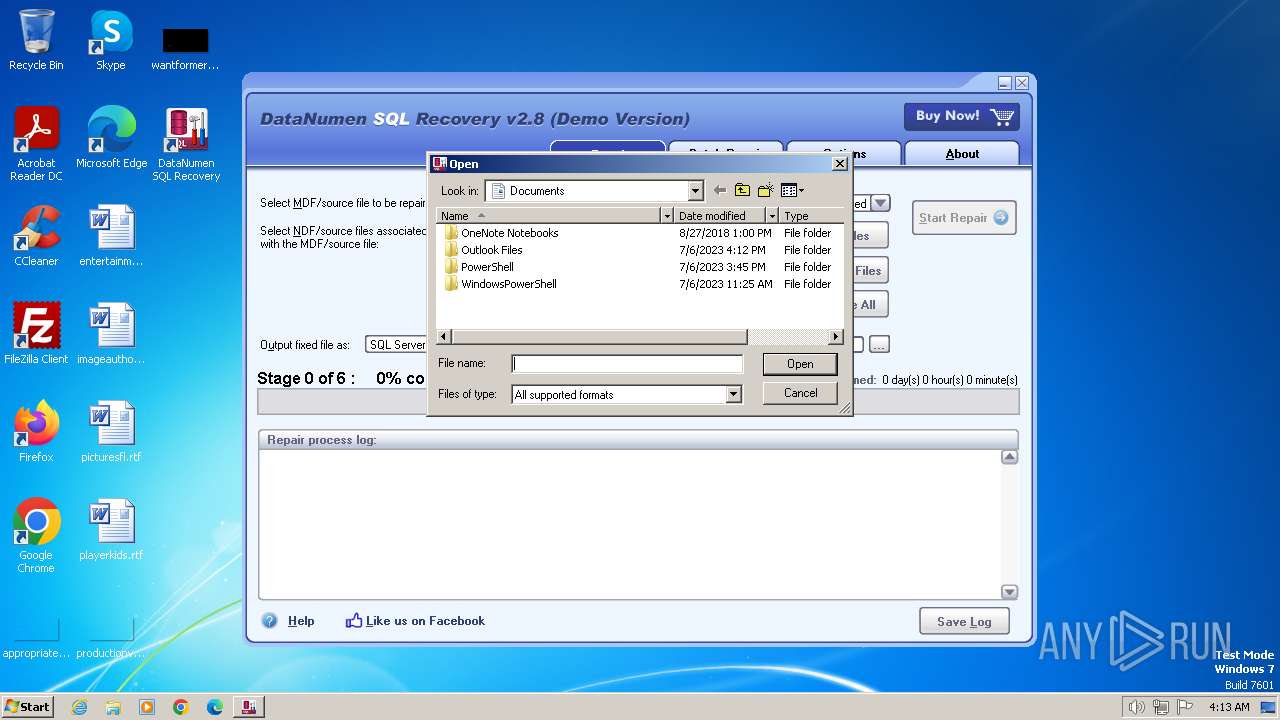Expand the view menu dropdown arrow

point(801,191)
